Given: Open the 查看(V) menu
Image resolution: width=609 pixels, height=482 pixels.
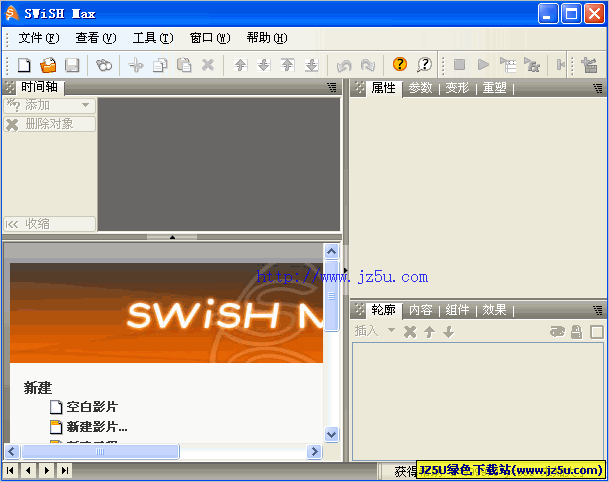Looking at the screenshot, I should click(x=96, y=38).
